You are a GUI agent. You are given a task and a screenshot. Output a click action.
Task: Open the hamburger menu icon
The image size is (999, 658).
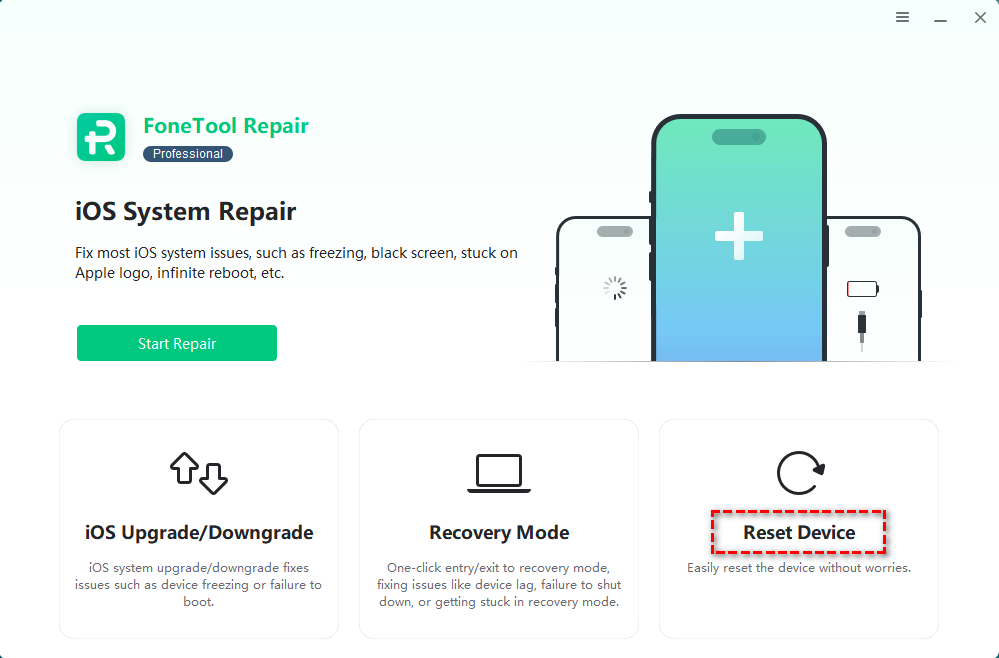[x=902, y=17]
